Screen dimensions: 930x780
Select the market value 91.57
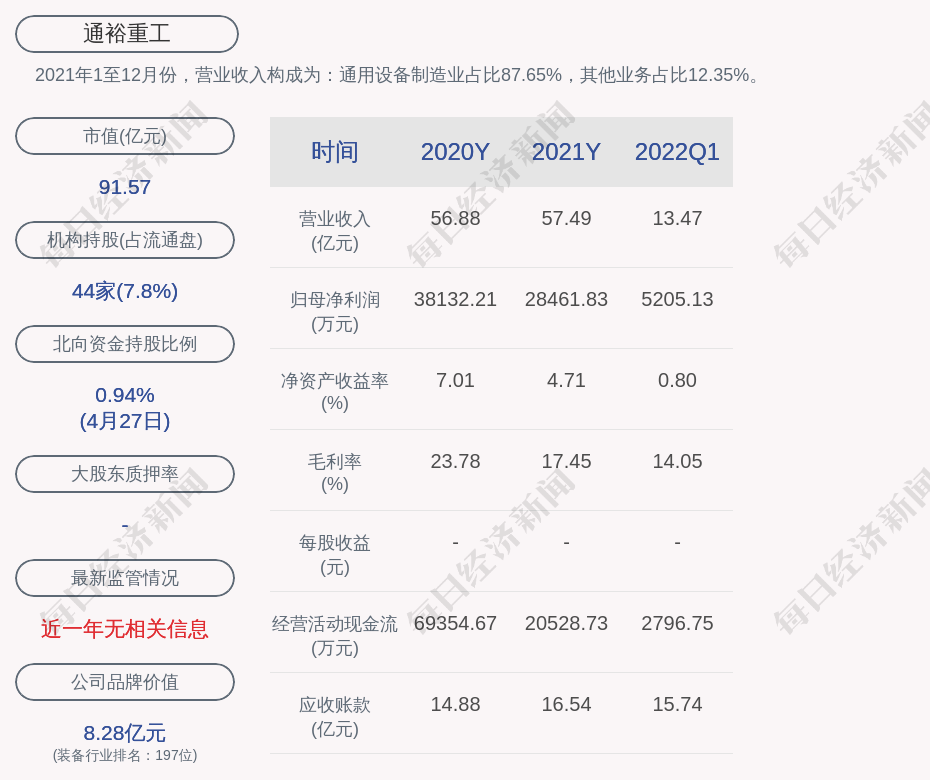click(125, 187)
